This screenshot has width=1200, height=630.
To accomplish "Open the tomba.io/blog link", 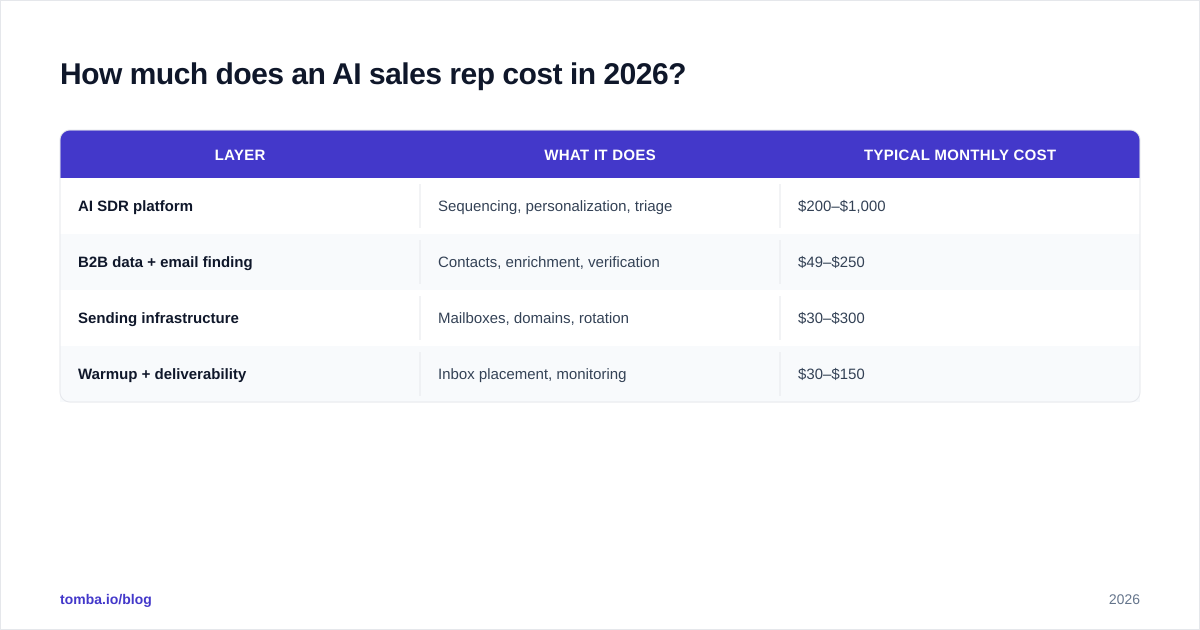I will [x=106, y=599].
